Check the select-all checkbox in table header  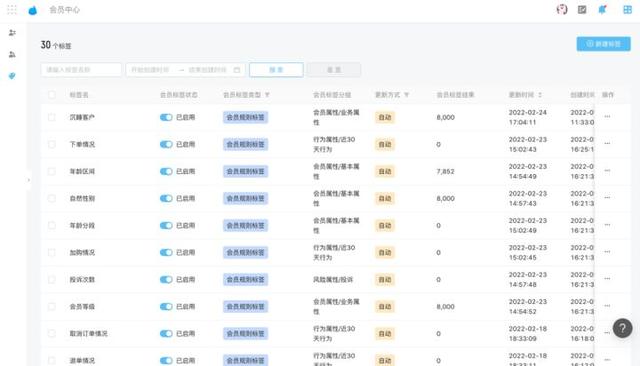[52, 95]
